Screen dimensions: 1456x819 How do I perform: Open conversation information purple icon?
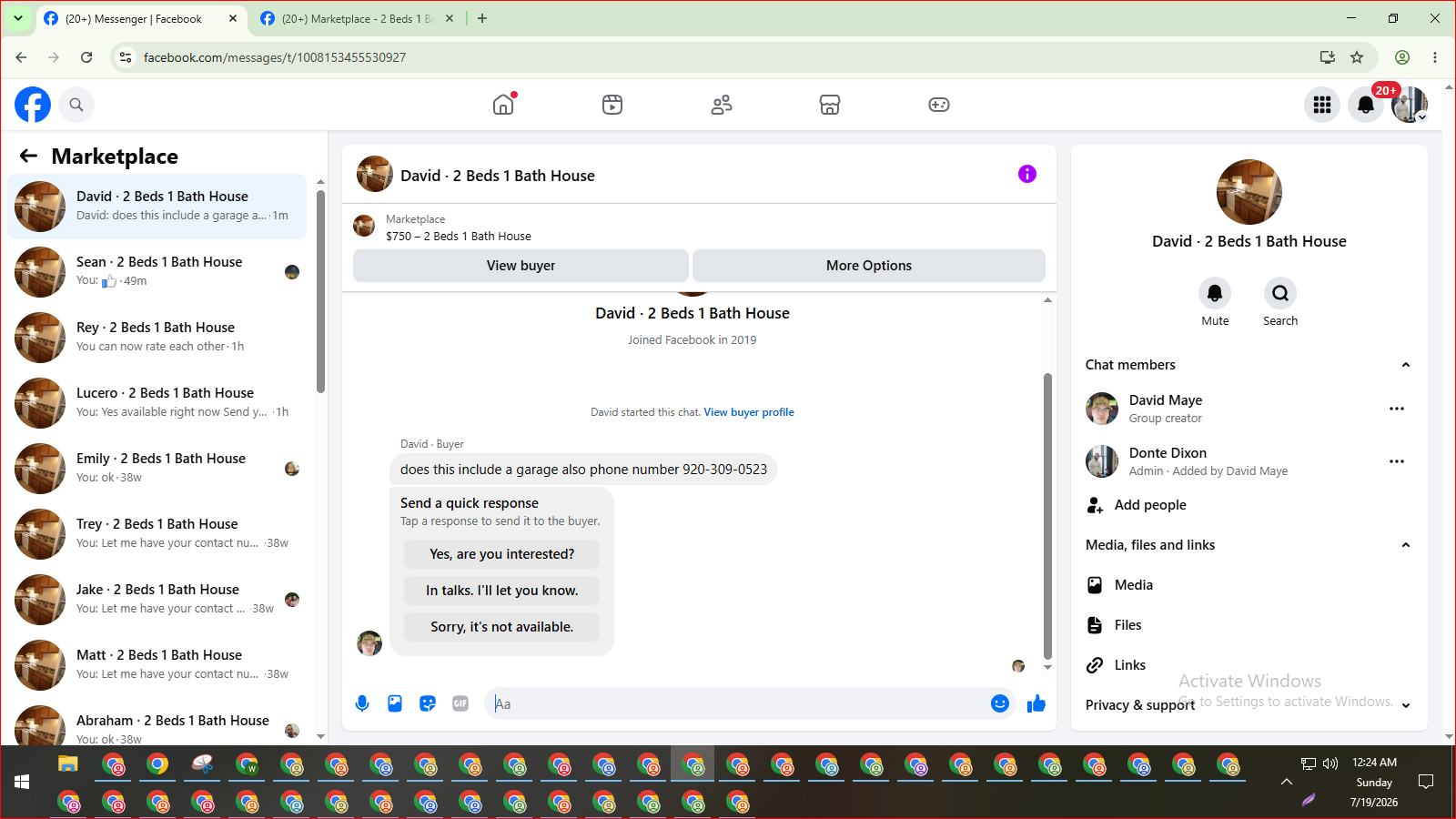(1027, 174)
